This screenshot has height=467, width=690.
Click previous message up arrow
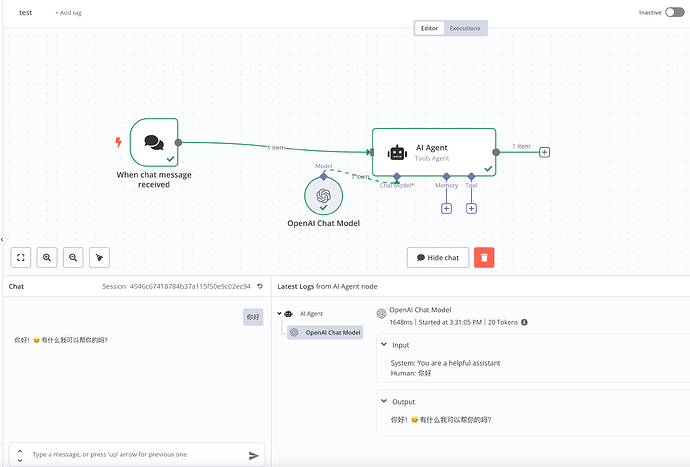point(20,451)
